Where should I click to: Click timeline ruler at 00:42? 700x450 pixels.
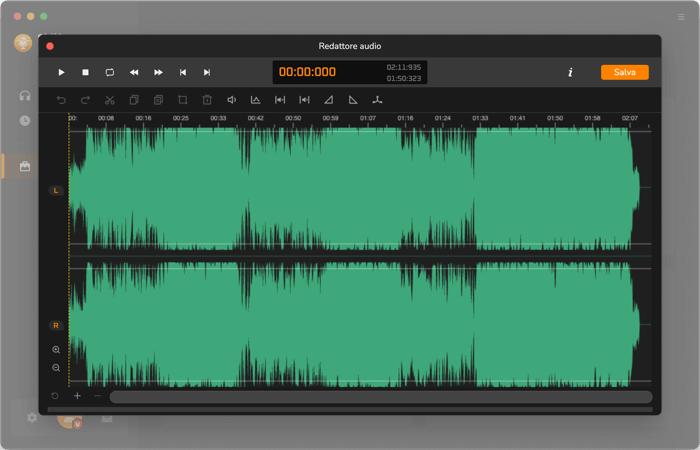pyautogui.click(x=256, y=118)
